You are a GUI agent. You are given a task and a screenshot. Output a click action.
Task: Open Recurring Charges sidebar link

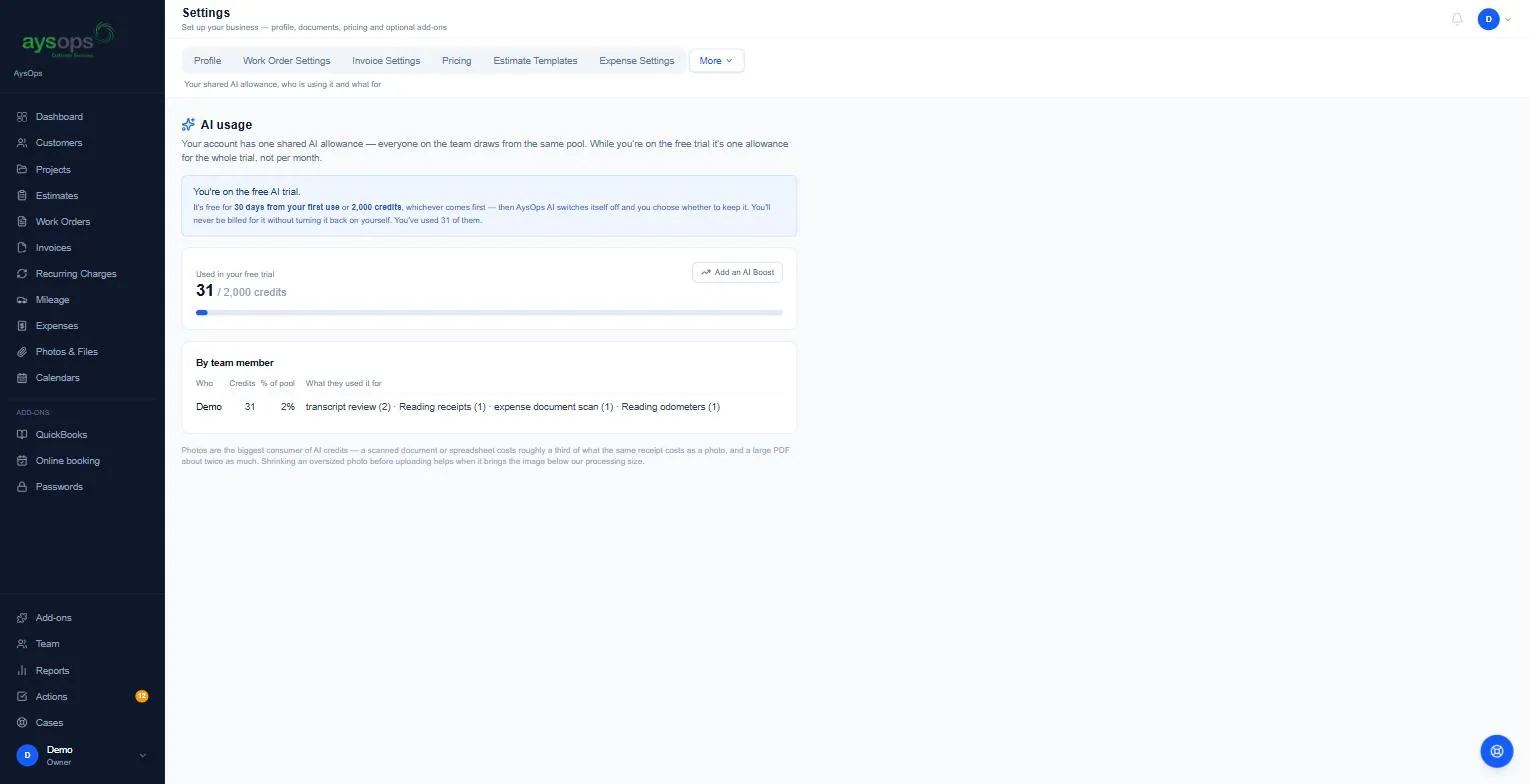coord(76,274)
